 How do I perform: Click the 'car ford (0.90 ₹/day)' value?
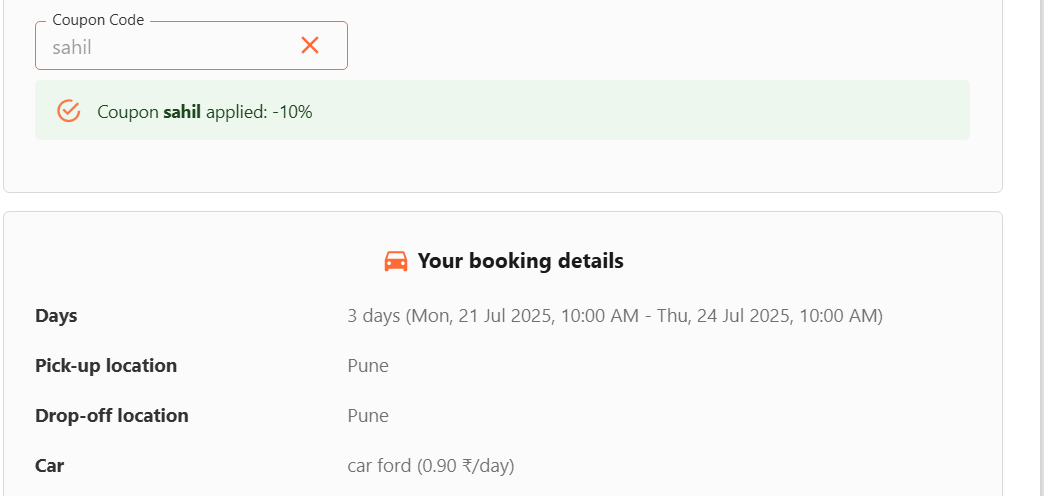(431, 466)
